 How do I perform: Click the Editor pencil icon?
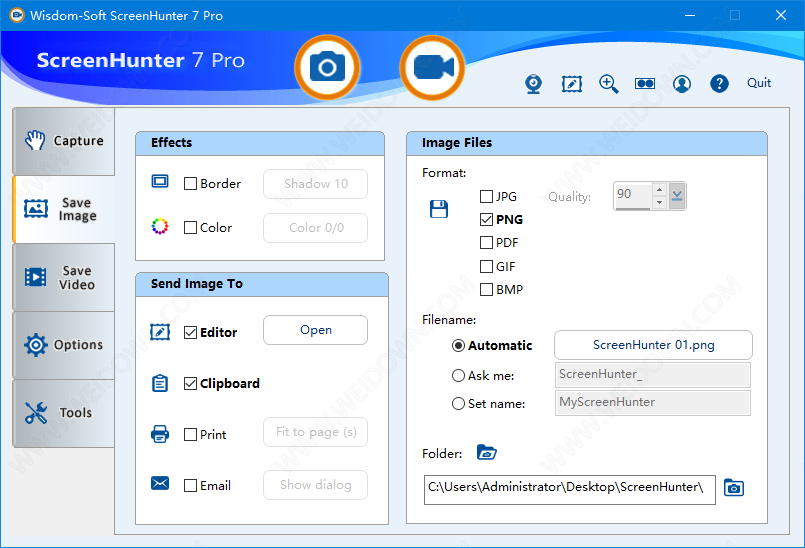click(x=160, y=332)
